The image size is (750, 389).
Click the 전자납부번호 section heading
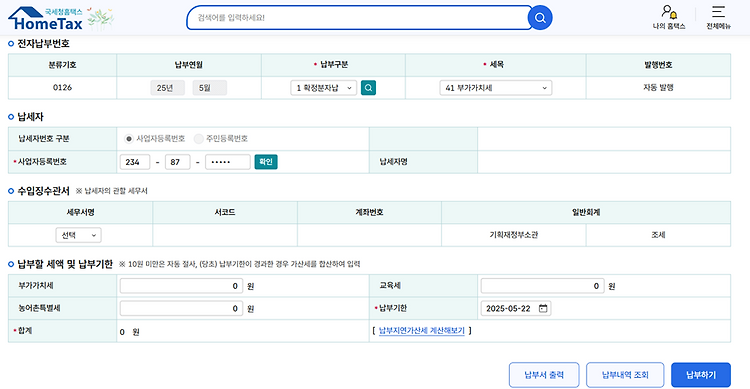coord(44,44)
